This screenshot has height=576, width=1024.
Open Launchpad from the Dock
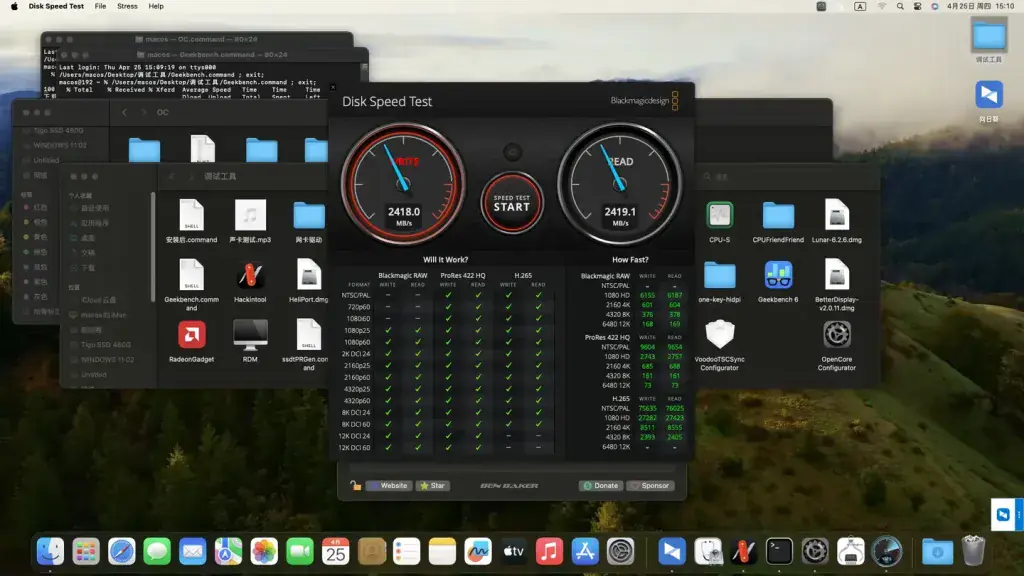(x=86, y=552)
